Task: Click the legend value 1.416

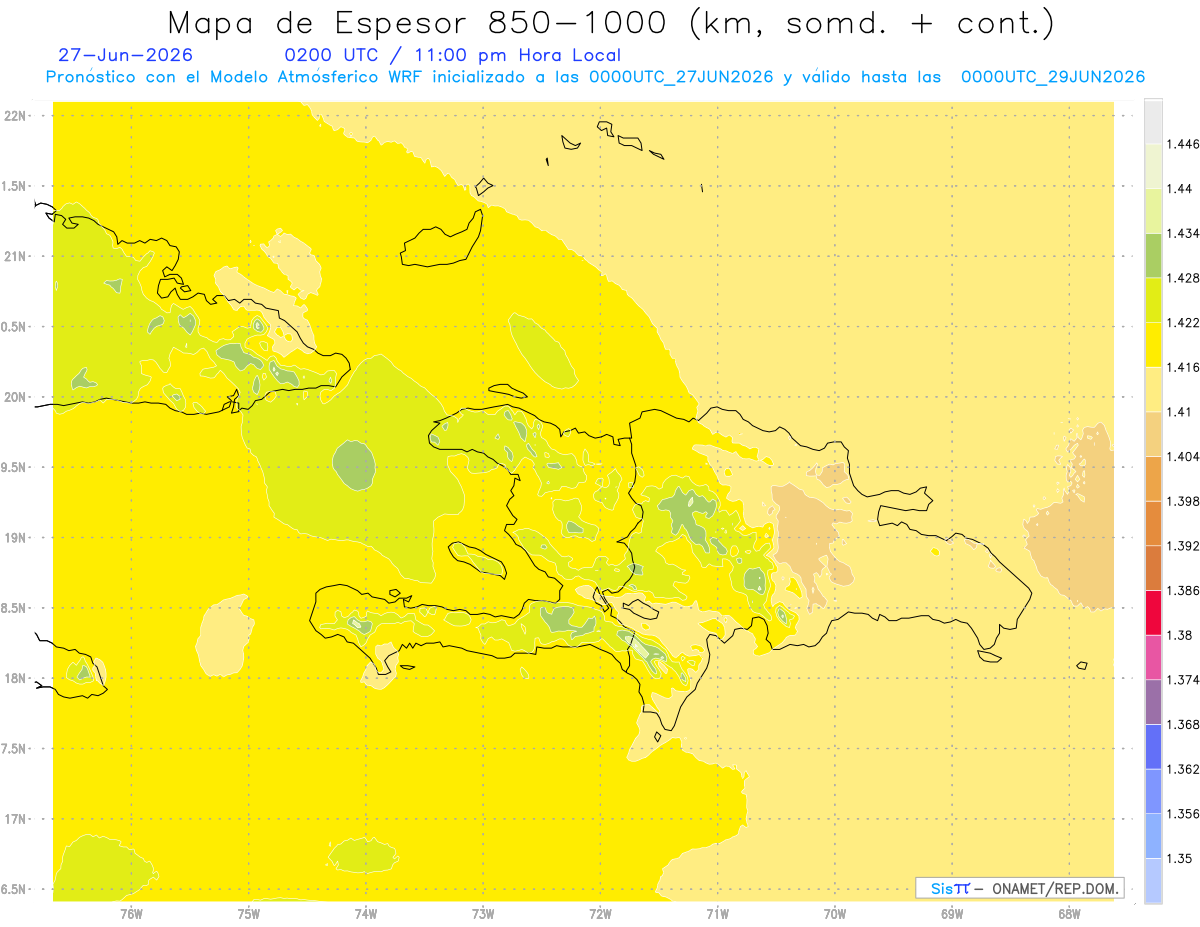Action: point(1183,368)
